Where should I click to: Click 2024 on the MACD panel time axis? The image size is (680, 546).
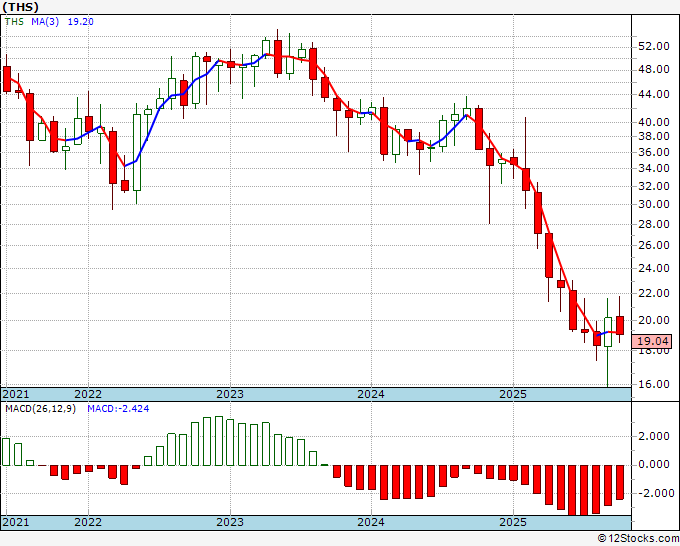point(371,522)
